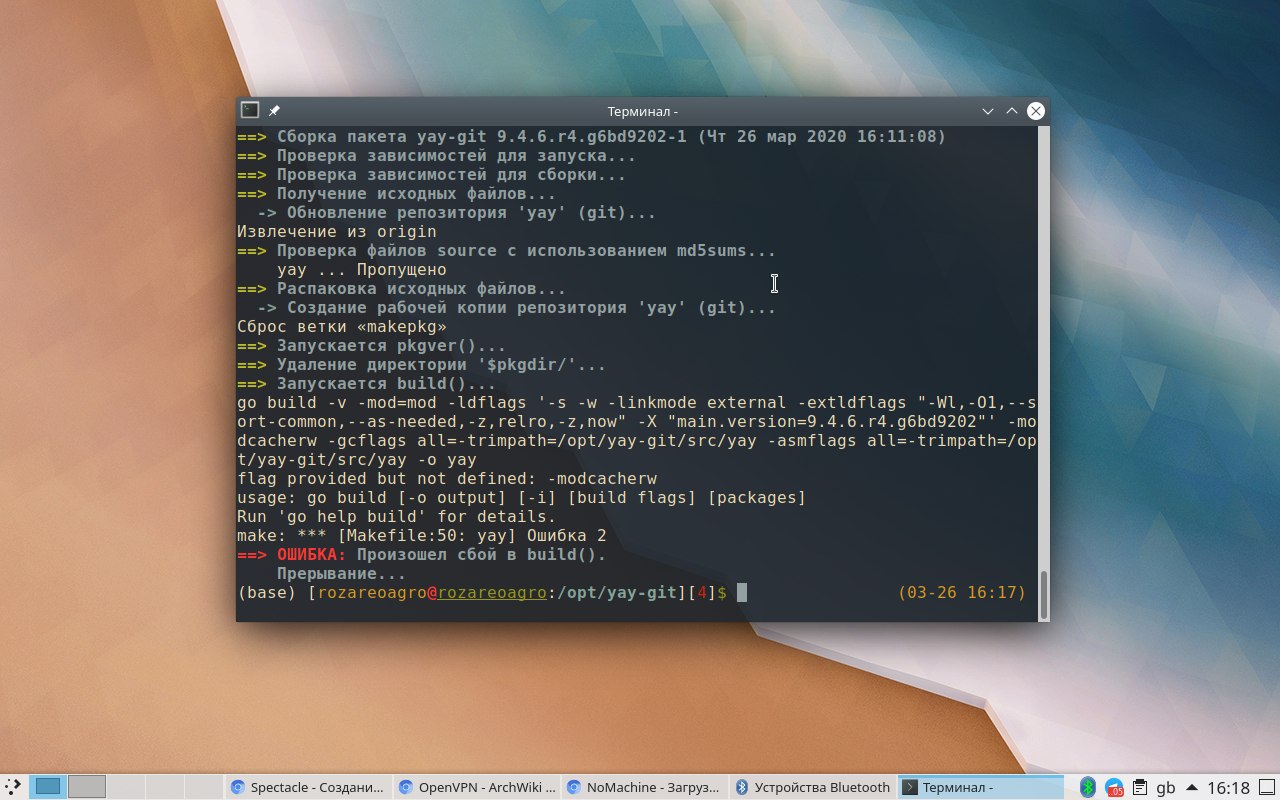This screenshot has height=800, width=1280.
Task: Click the terminal vertical scrollbar
Action: pyautogui.click(x=1044, y=595)
